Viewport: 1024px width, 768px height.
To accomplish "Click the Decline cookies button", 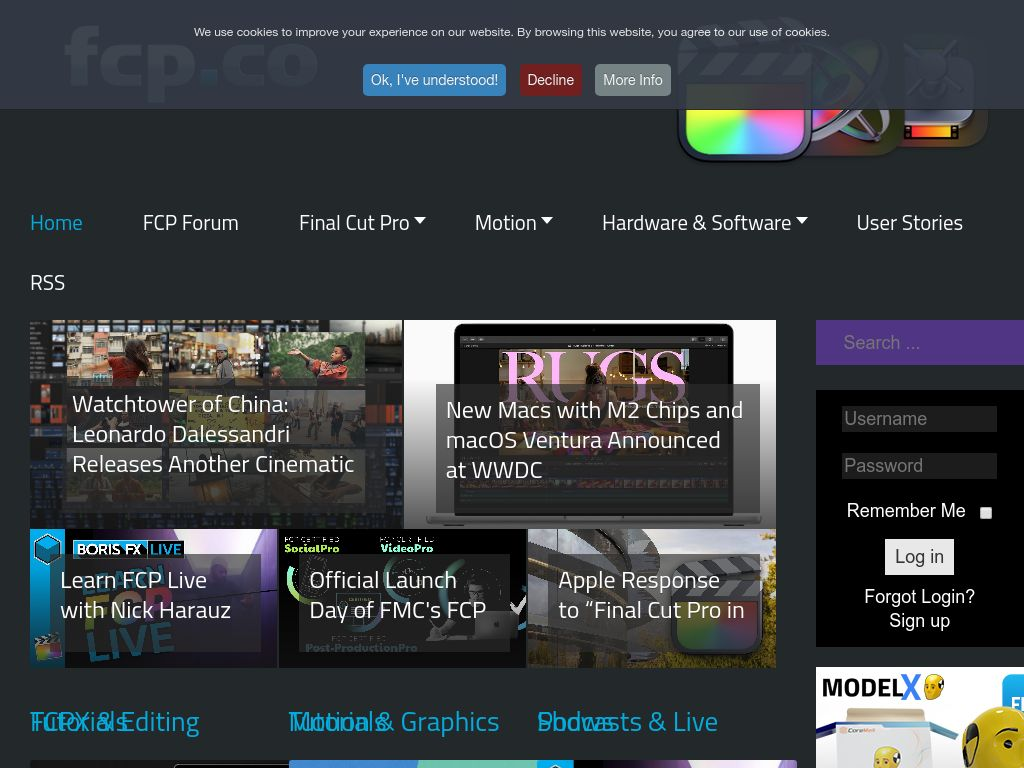I will coord(551,80).
